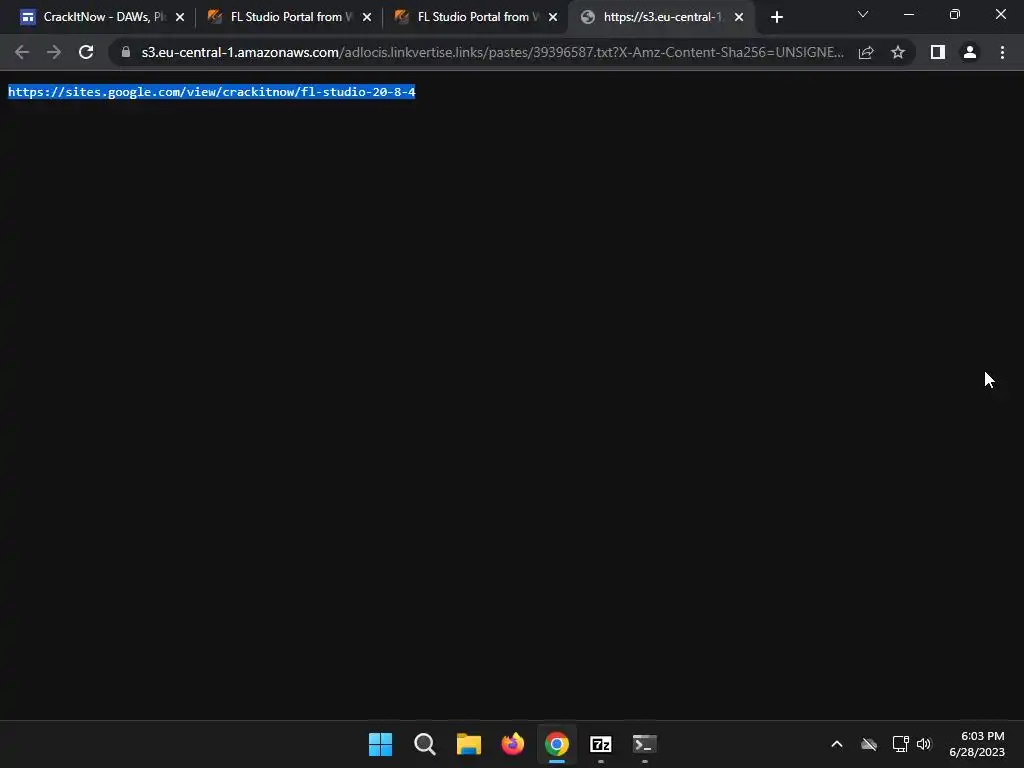This screenshot has width=1024, height=768.
Task: Open the clock and date panel
Action: 977,744
